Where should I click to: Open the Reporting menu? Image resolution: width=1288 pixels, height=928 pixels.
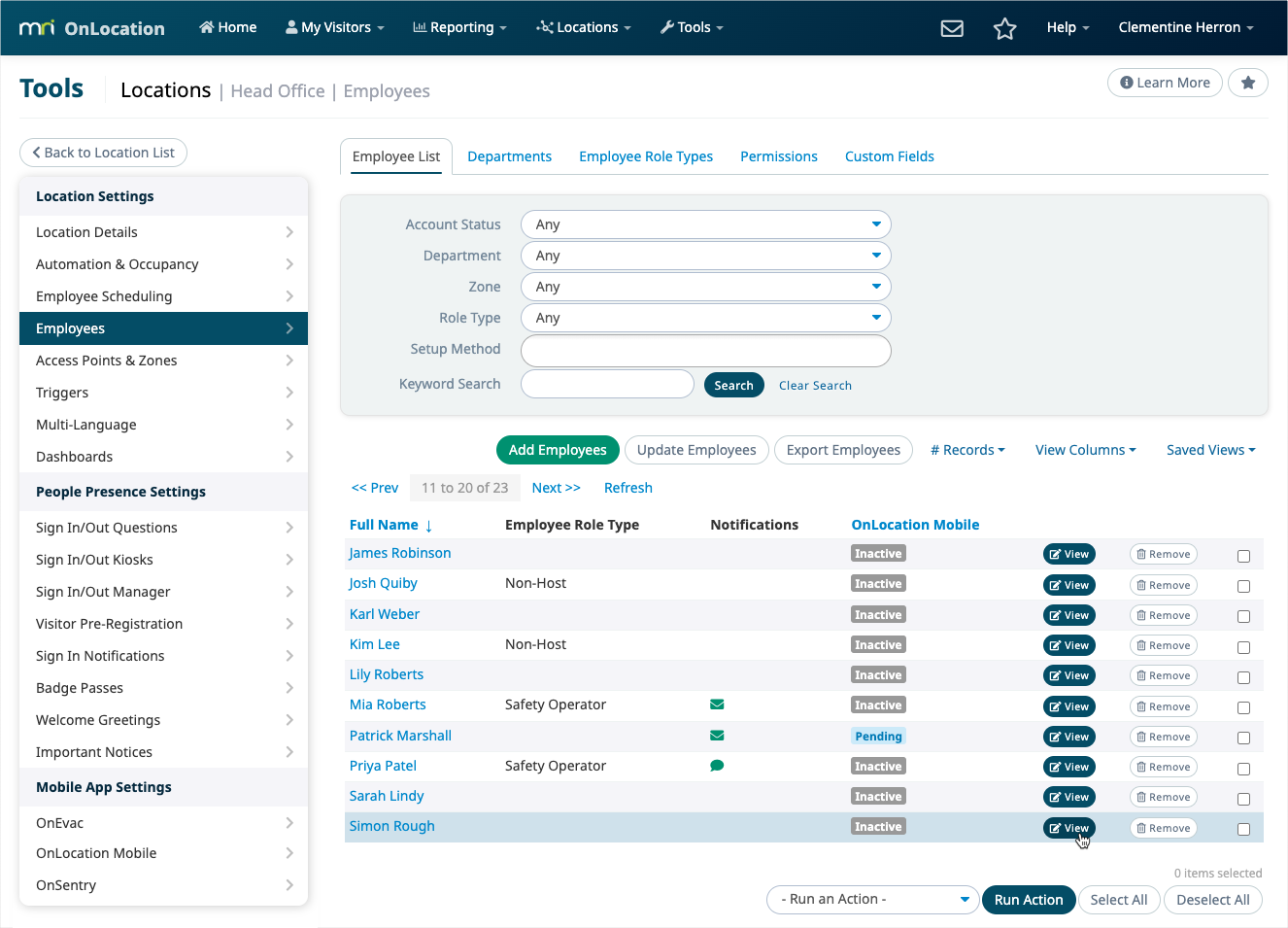[460, 27]
